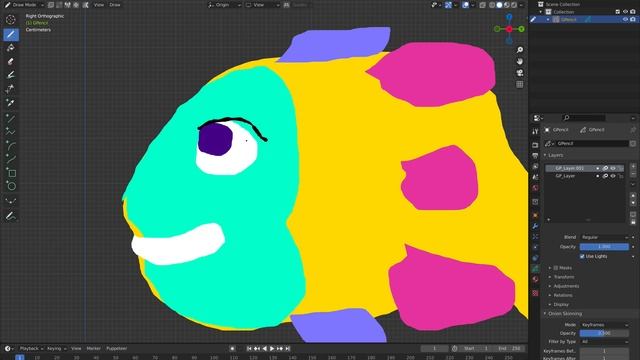Expand the Transform panel
640x360 pixels.
[564, 277]
